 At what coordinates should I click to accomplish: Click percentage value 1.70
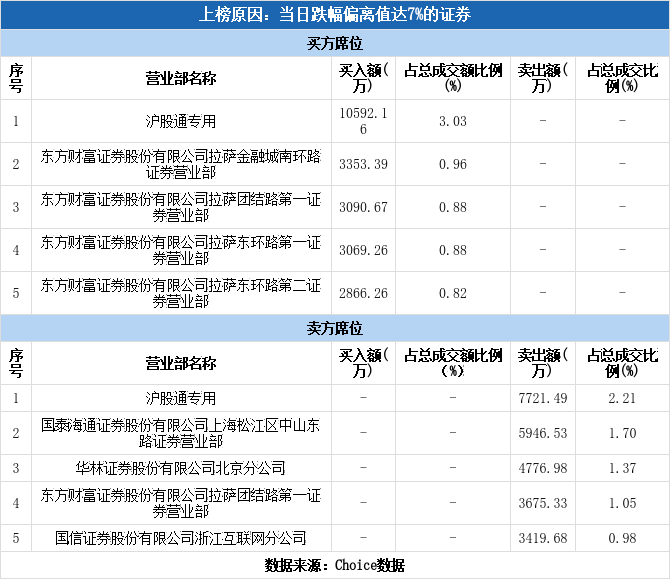point(622,433)
